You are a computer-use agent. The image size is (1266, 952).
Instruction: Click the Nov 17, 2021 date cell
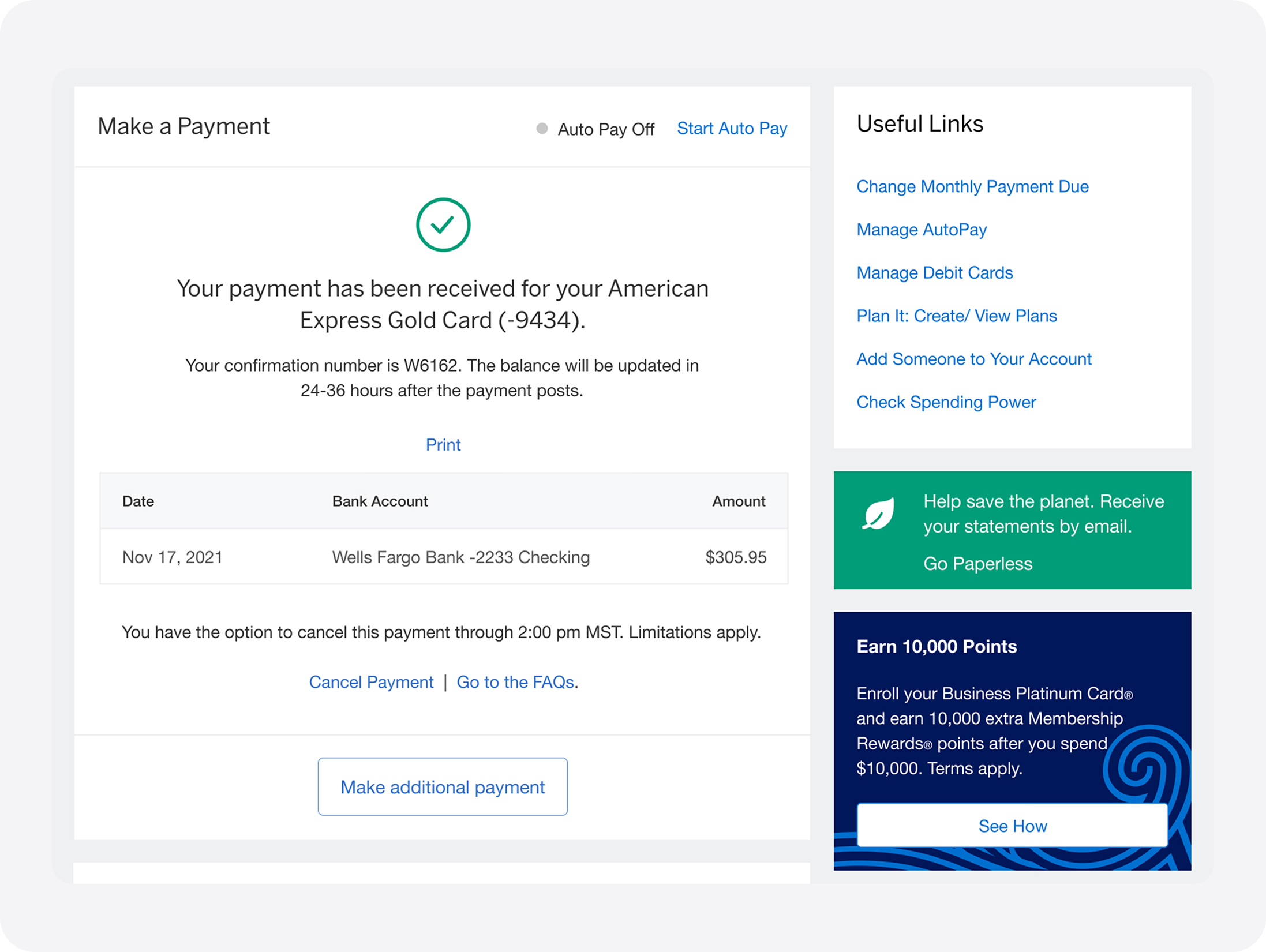pos(172,557)
